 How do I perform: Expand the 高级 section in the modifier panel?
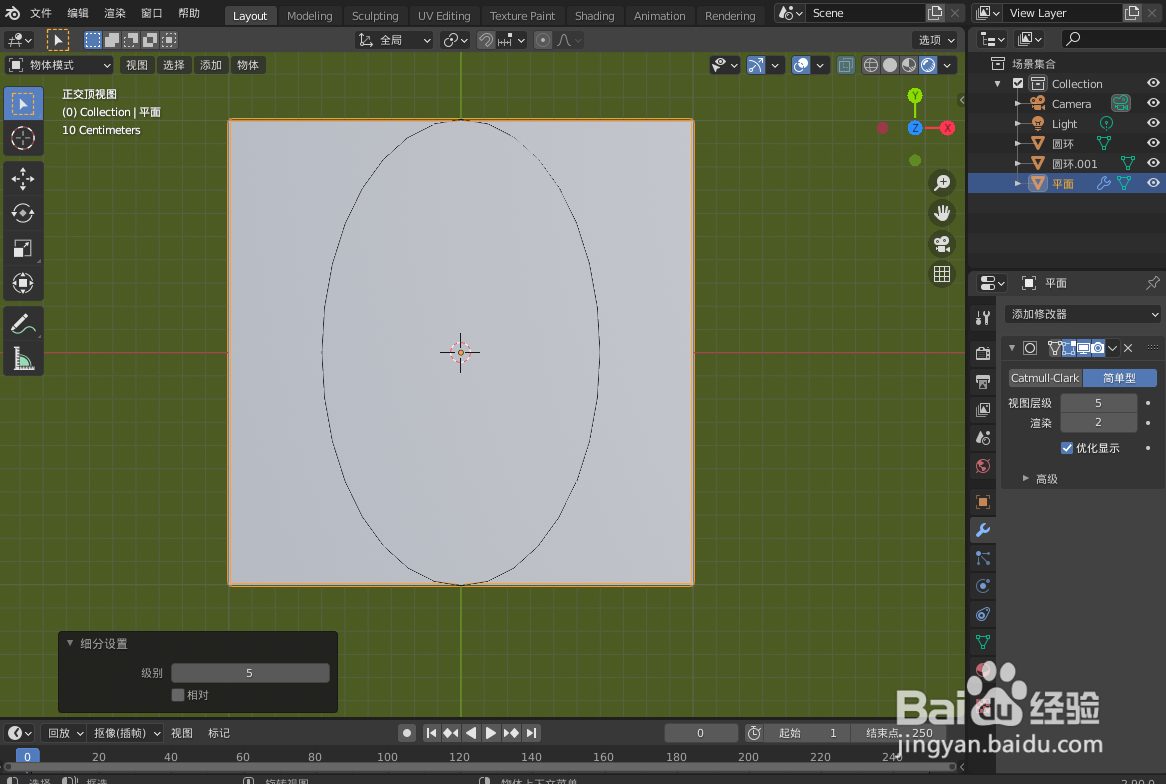(1047, 478)
